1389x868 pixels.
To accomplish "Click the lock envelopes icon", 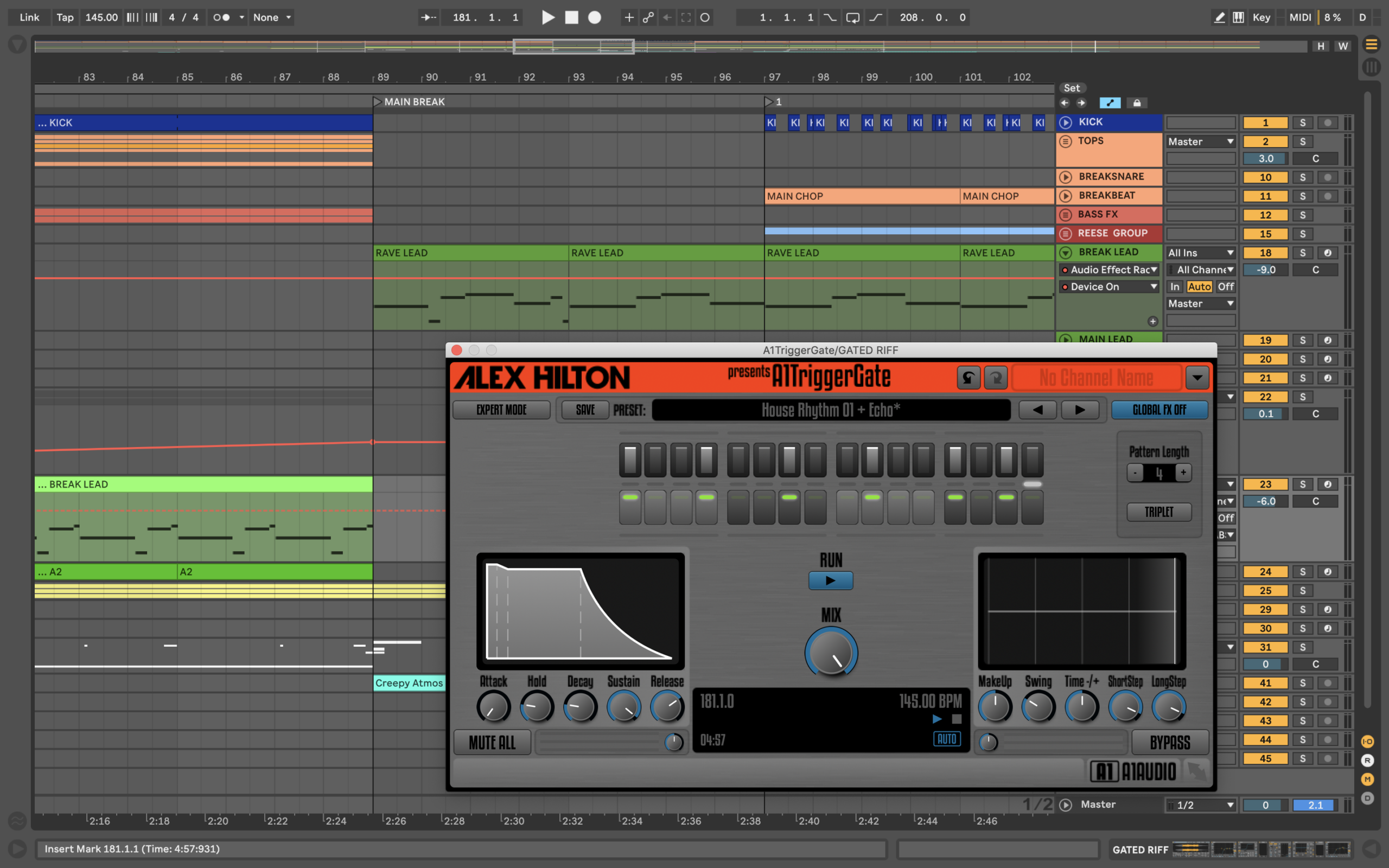I will pyautogui.click(x=1137, y=103).
